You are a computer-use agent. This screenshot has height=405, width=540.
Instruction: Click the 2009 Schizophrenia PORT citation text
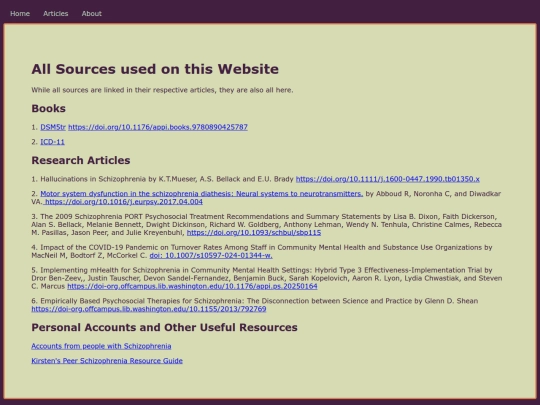coord(266,225)
